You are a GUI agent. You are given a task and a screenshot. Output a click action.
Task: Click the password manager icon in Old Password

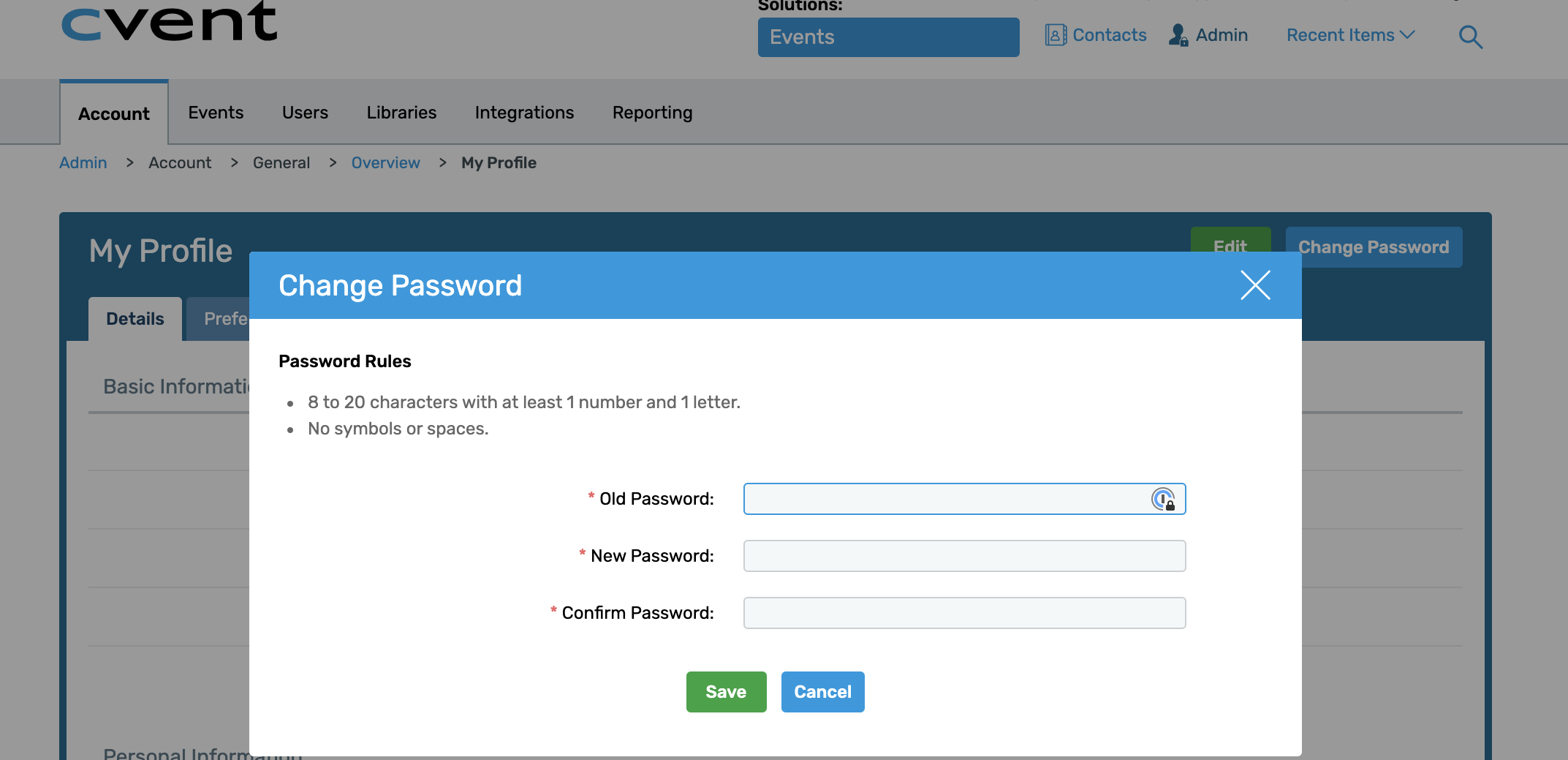pos(1162,500)
